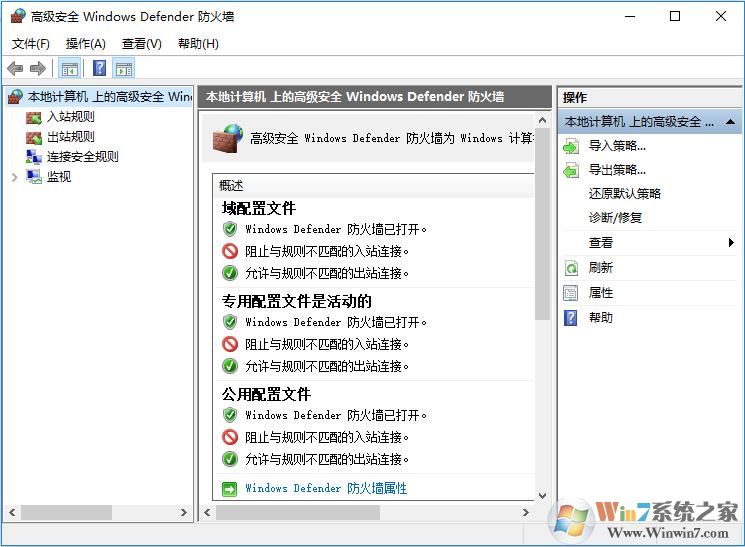Screen dimensions: 745x547
Task: Click the 导入策略 green arrow icon
Action: coord(571,146)
